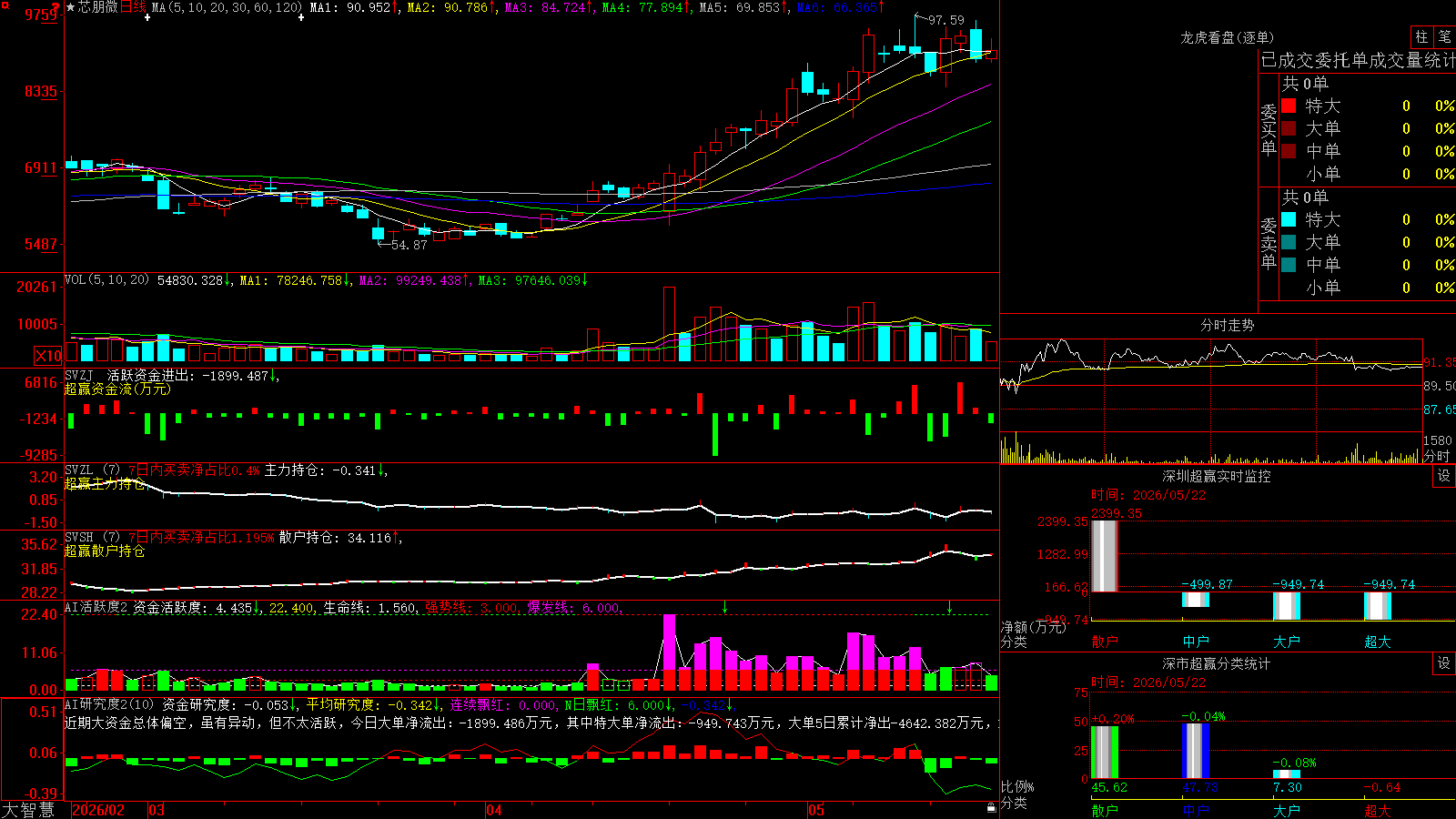Click the 97.59 high price label
Viewport: 1456px width, 819px height.
click(945, 20)
